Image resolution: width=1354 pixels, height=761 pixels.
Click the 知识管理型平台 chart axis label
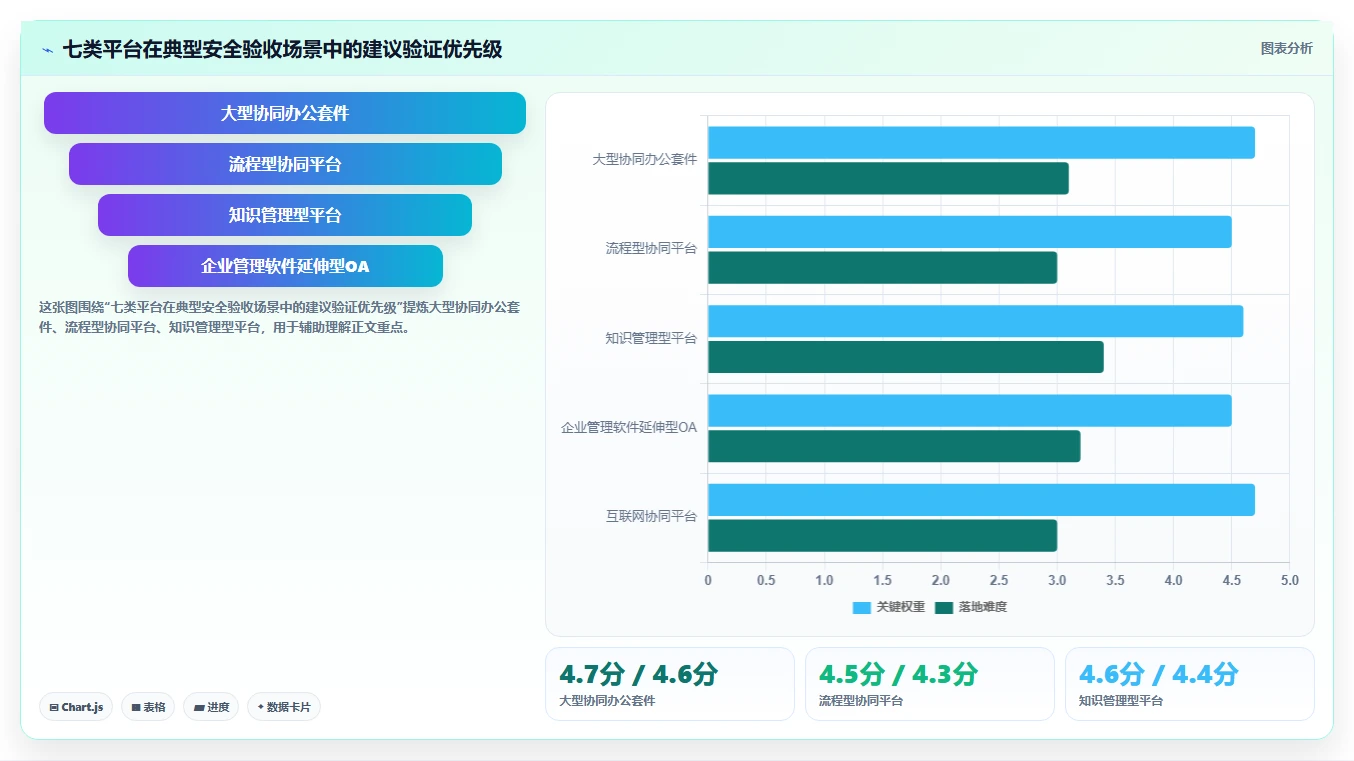tap(651, 338)
